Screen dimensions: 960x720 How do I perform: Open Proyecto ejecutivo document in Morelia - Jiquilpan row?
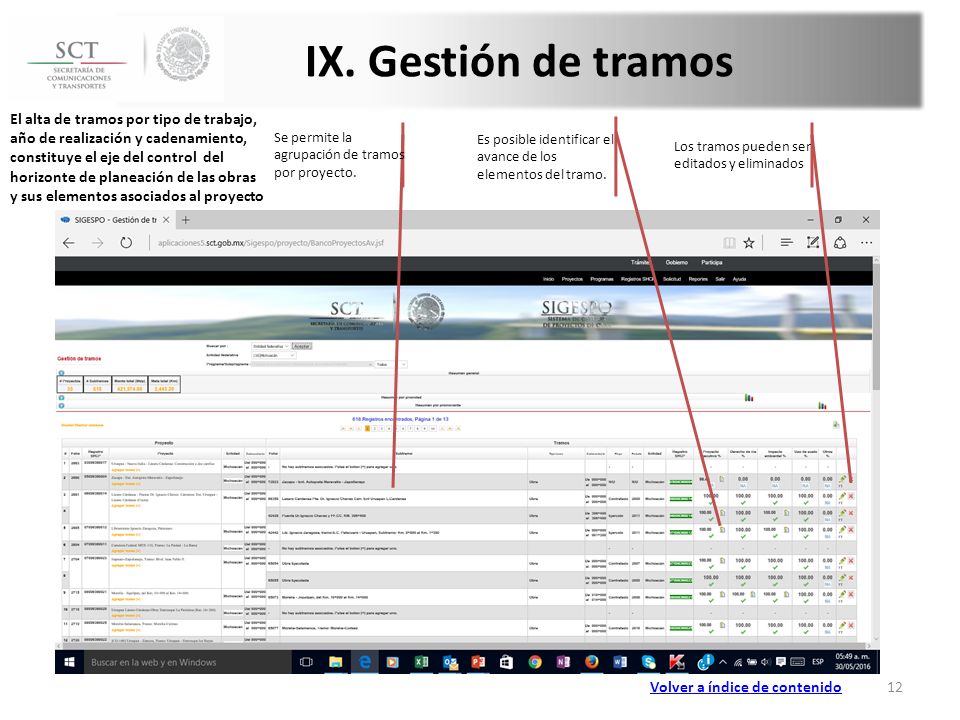click(722, 594)
